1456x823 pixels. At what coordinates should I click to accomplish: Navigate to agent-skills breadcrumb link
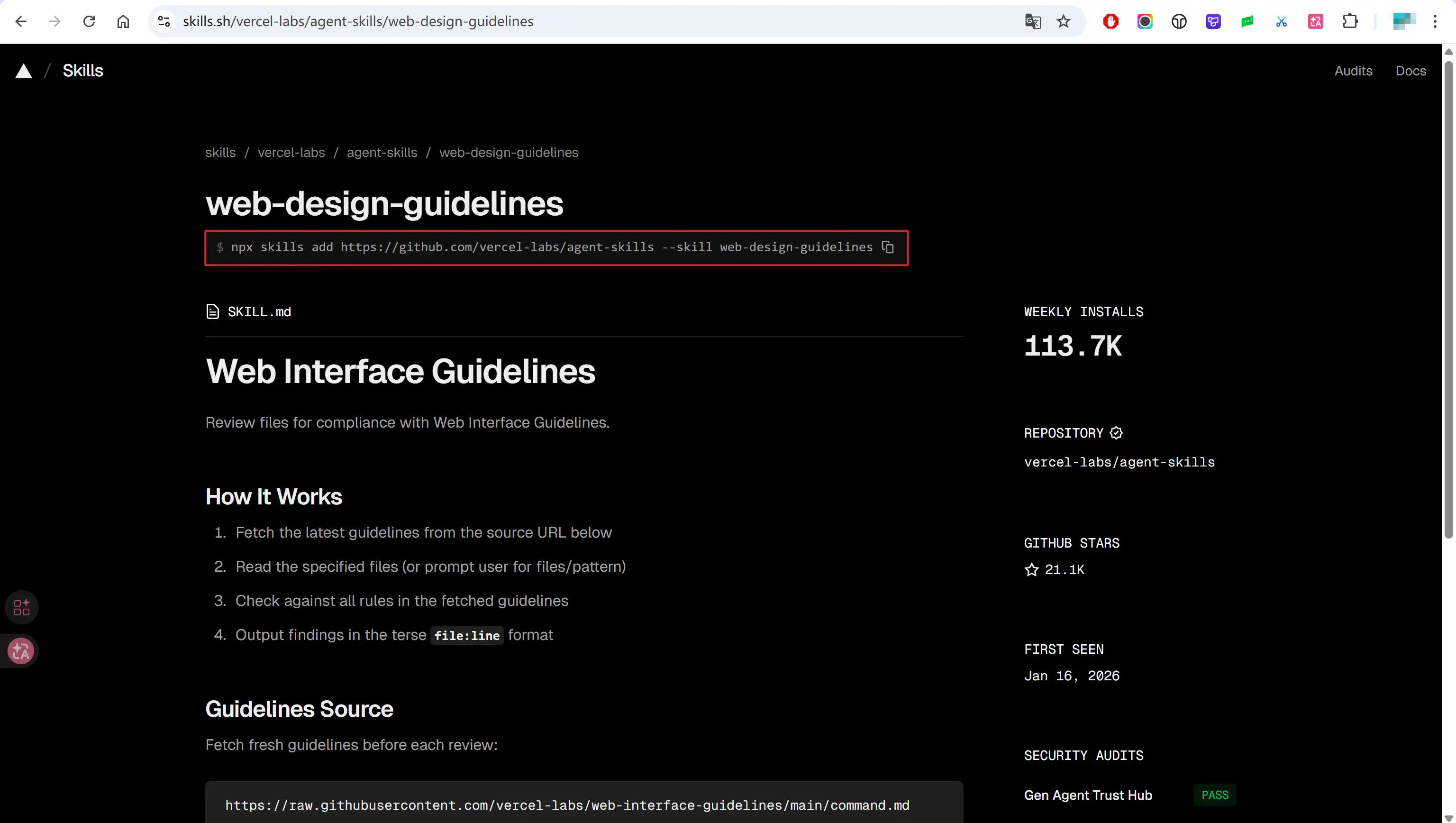[382, 153]
